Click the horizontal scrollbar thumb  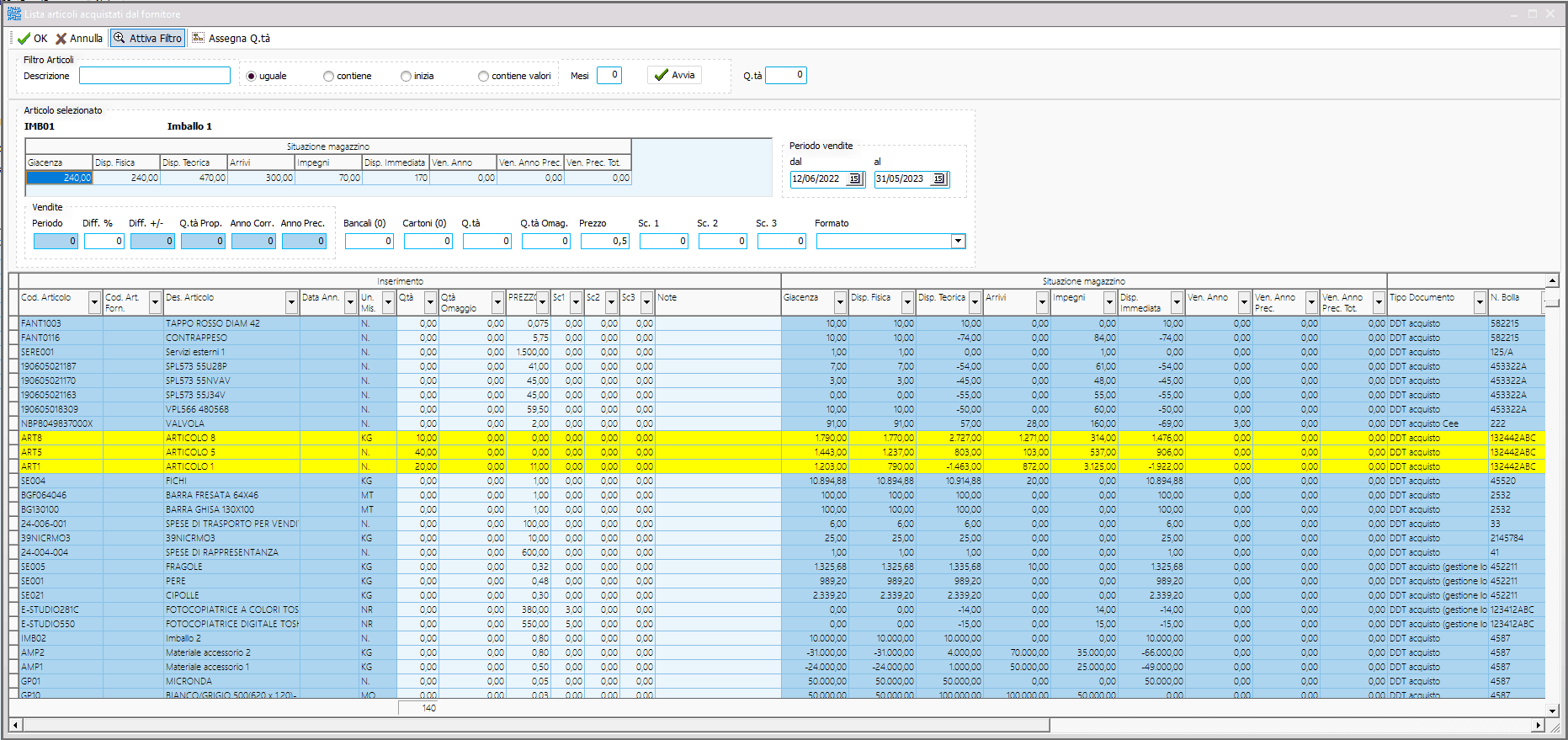[x=536, y=725]
